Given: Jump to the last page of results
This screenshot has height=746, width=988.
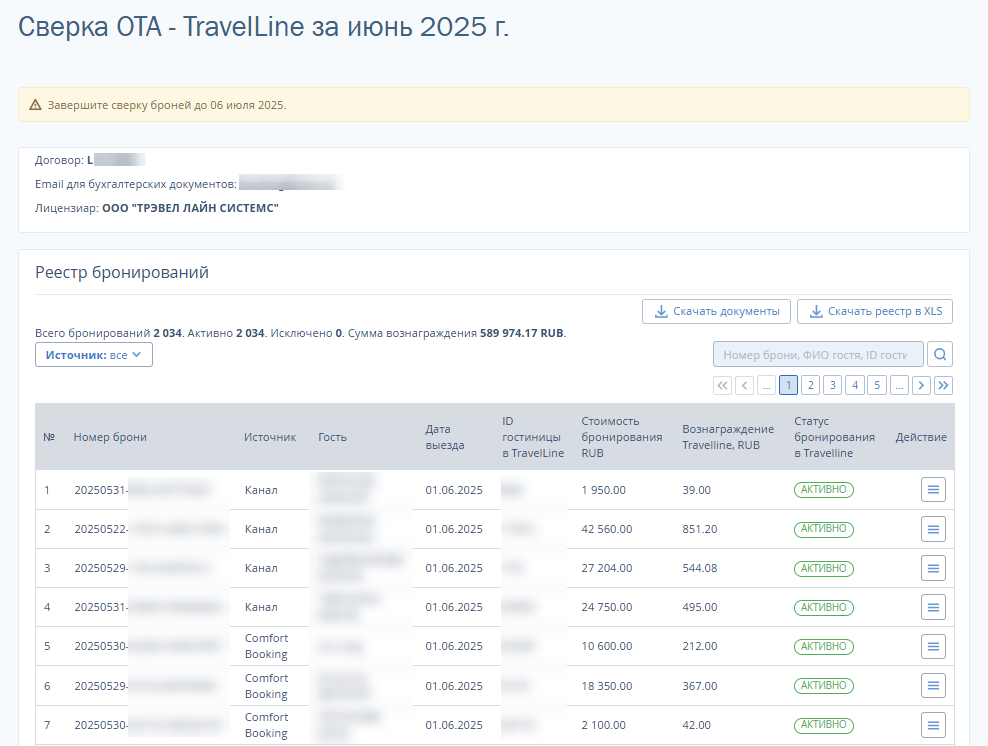Looking at the screenshot, I should (x=943, y=385).
